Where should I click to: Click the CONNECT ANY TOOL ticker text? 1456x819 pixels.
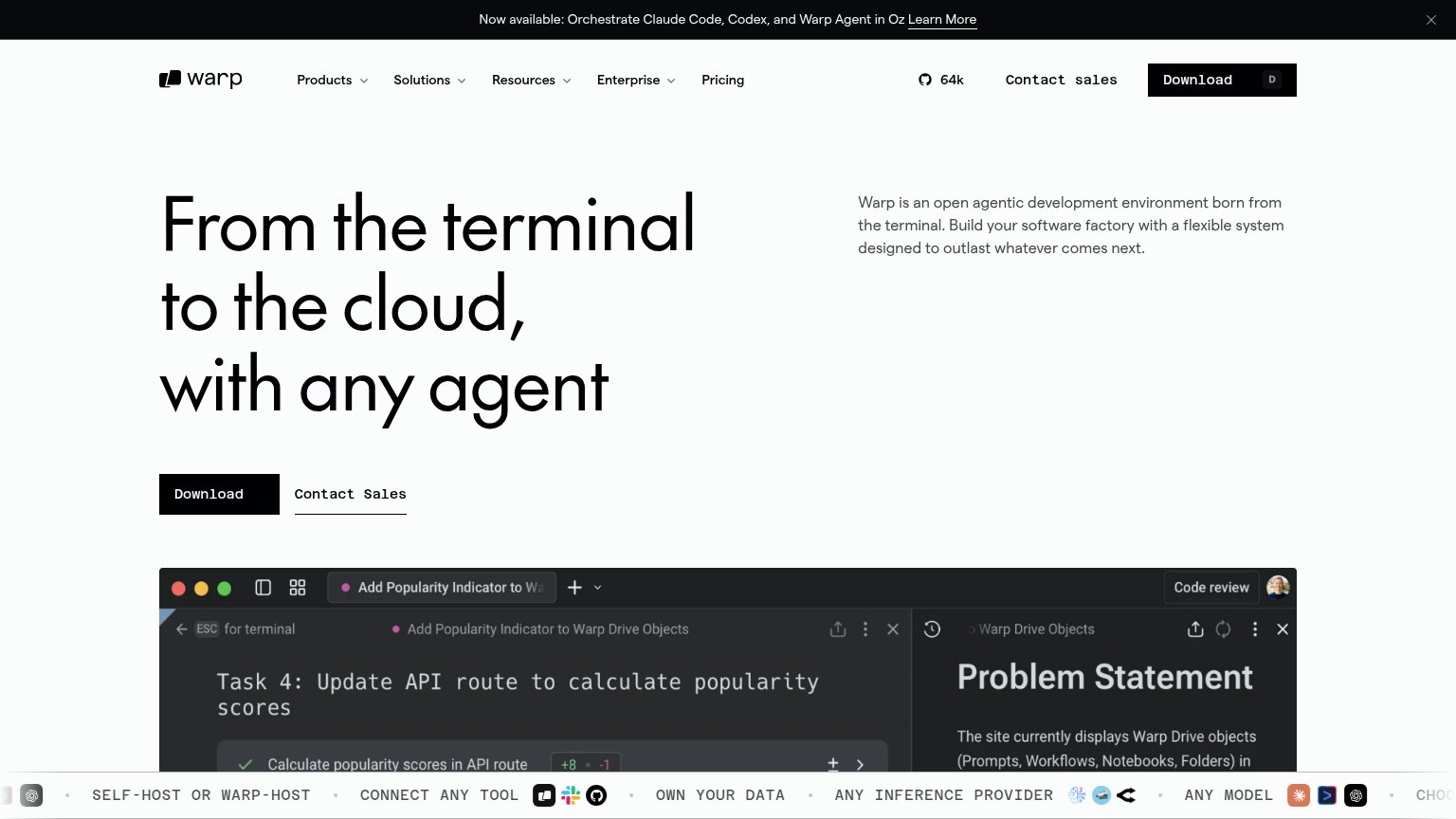[439, 795]
